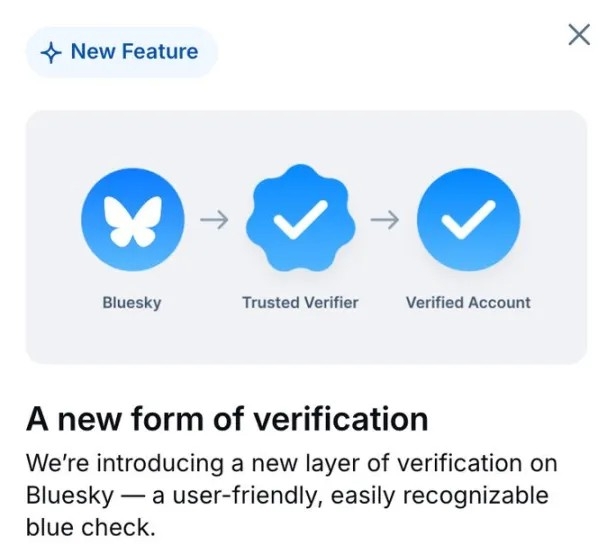Viewport: 616px width, 555px height.
Task: Click the word "Bluesky" in the description paragraph
Action: coord(66,495)
